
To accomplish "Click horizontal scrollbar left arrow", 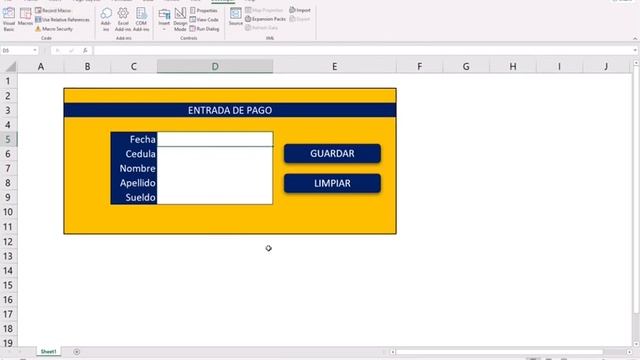I will [x=392, y=352].
